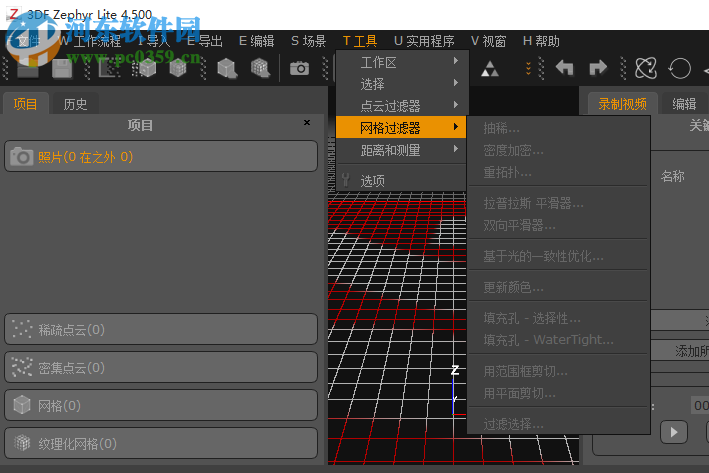This screenshot has width=709, height=473.
Task: Click the camera snapshot toolbar icon
Action: click(x=299, y=69)
